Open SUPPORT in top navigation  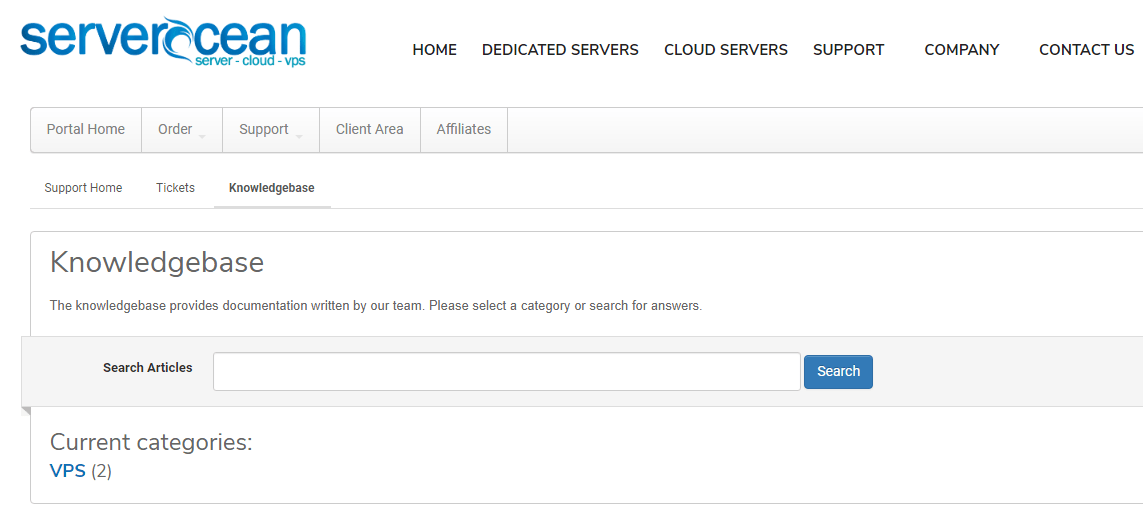click(849, 50)
